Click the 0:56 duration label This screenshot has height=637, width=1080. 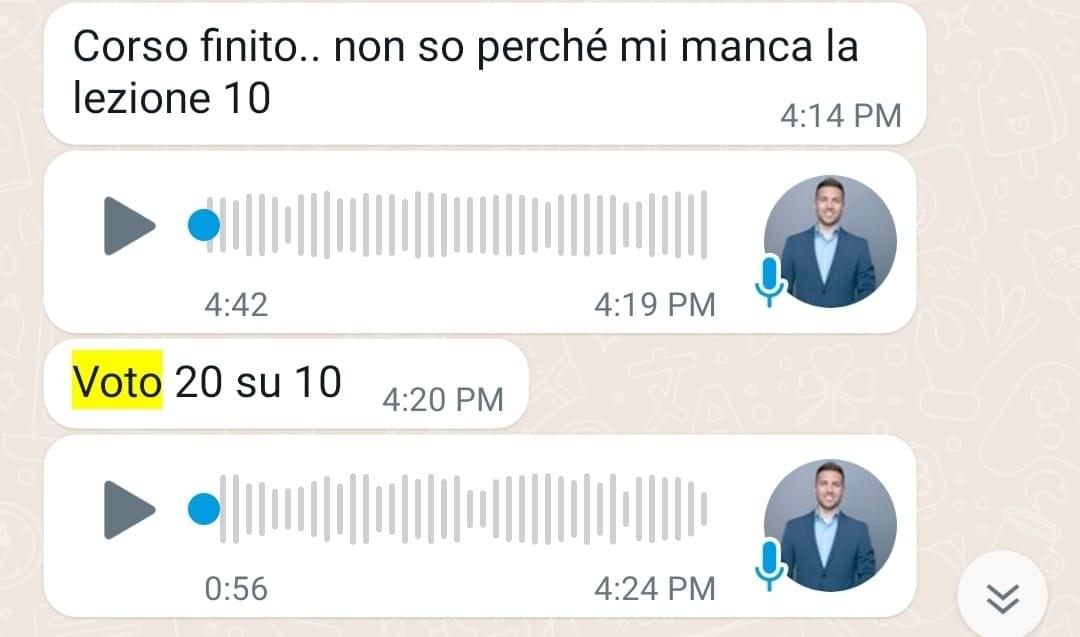click(x=236, y=589)
